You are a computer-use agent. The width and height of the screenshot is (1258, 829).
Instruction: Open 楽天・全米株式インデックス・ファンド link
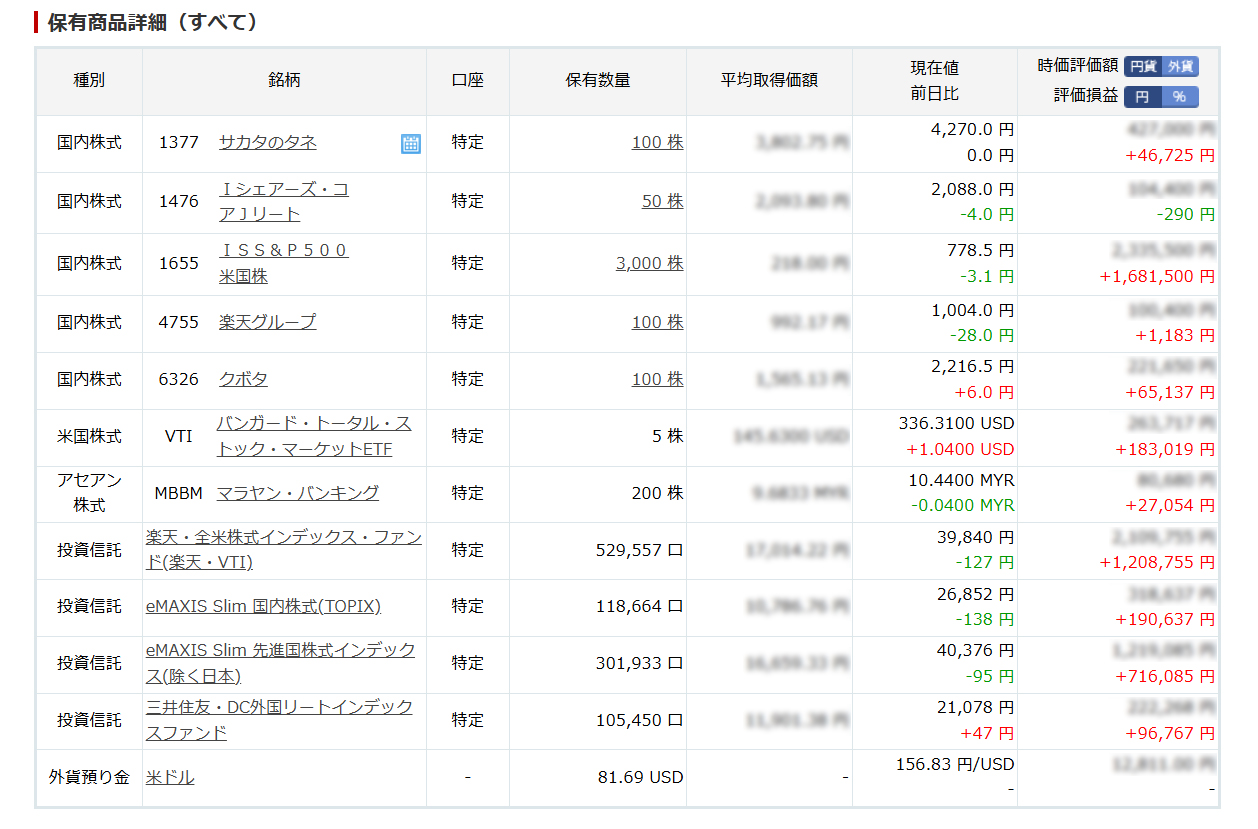pos(283,538)
